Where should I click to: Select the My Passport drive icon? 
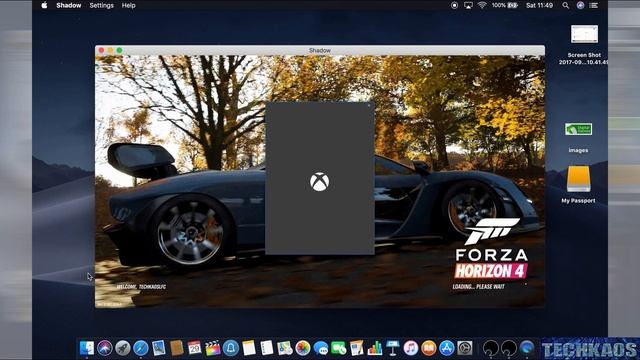click(578, 184)
